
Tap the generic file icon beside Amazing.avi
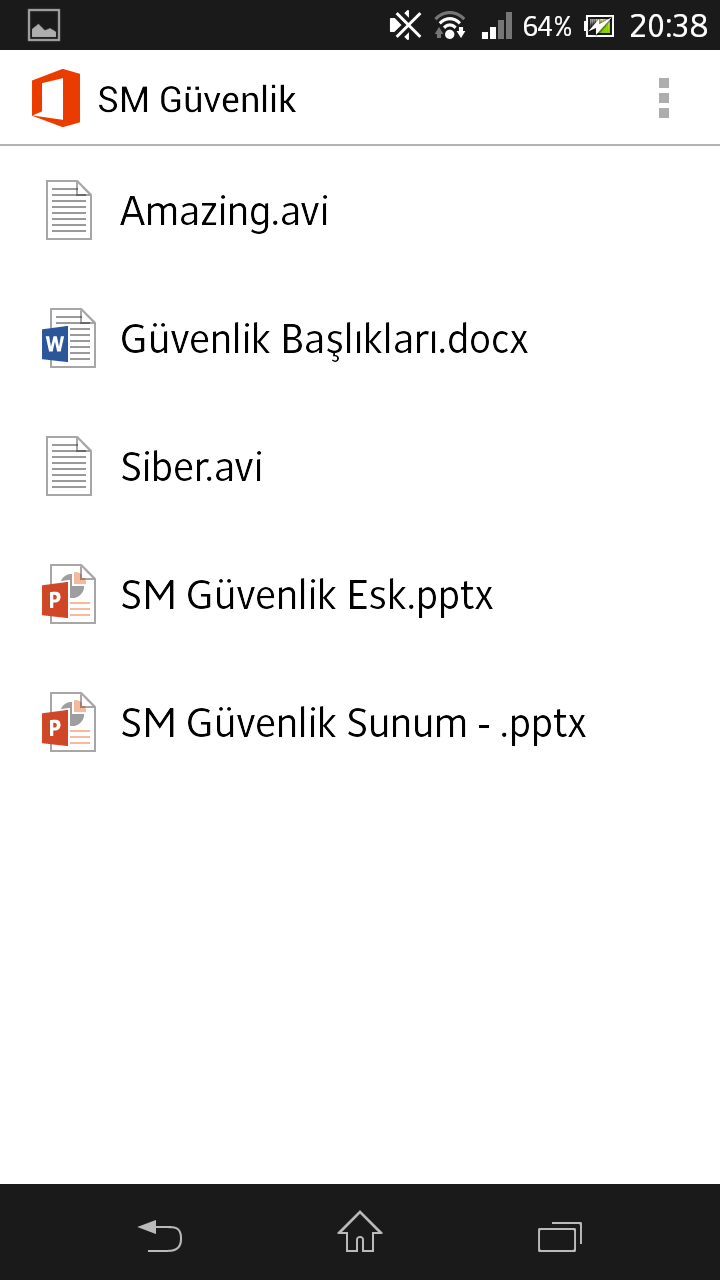tap(69, 210)
